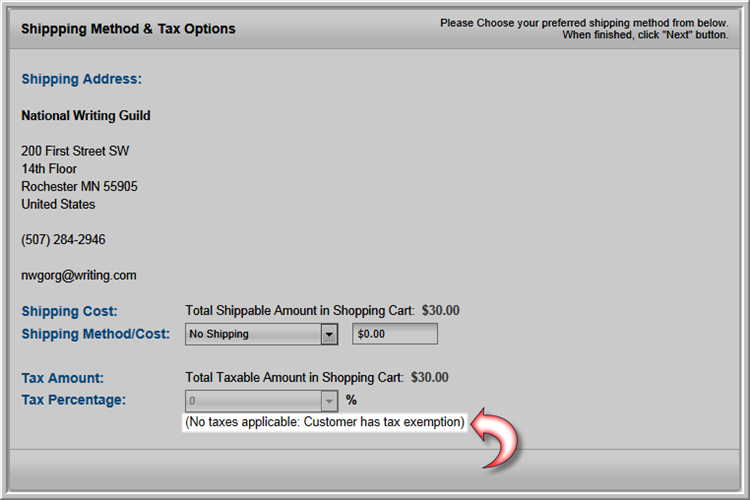This screenshot has width=750, height=500.
Task: Click the Shipping Method/Cost label
Action: click(96, 334)
